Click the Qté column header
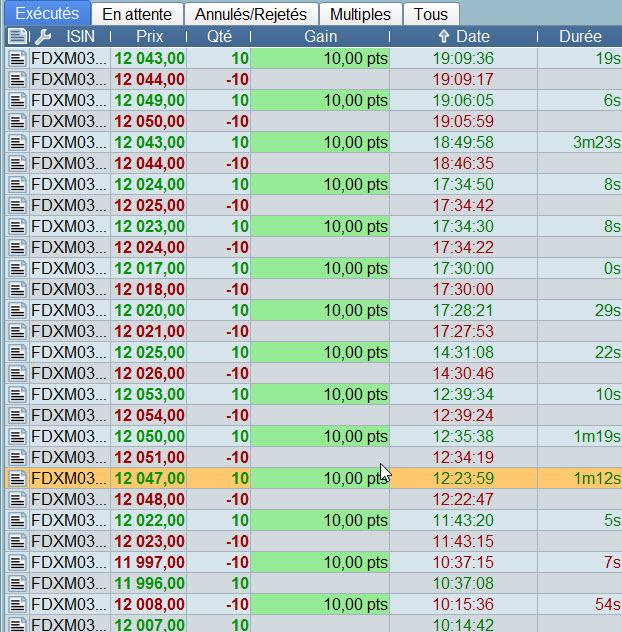Screen dimensions: 622x632 (218, 37)
